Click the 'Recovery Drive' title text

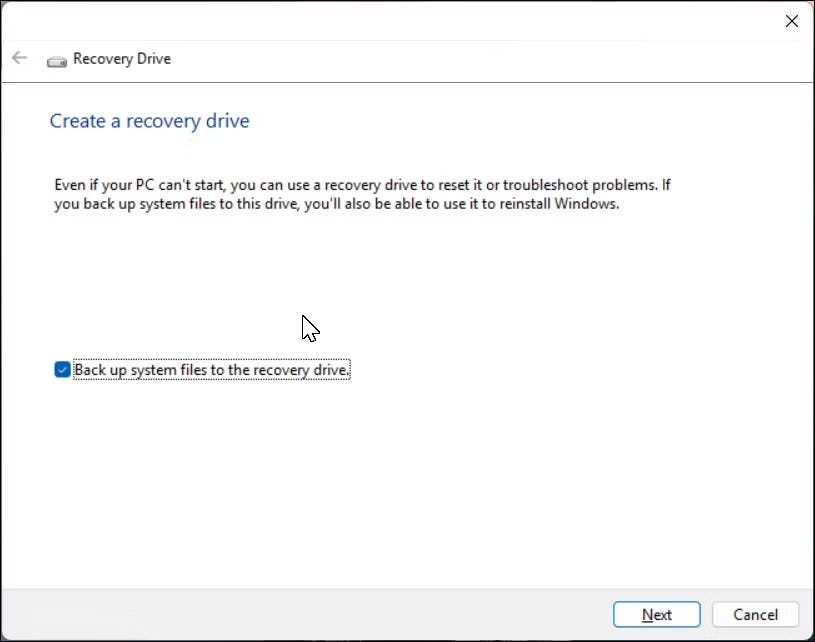coord(122,59)
